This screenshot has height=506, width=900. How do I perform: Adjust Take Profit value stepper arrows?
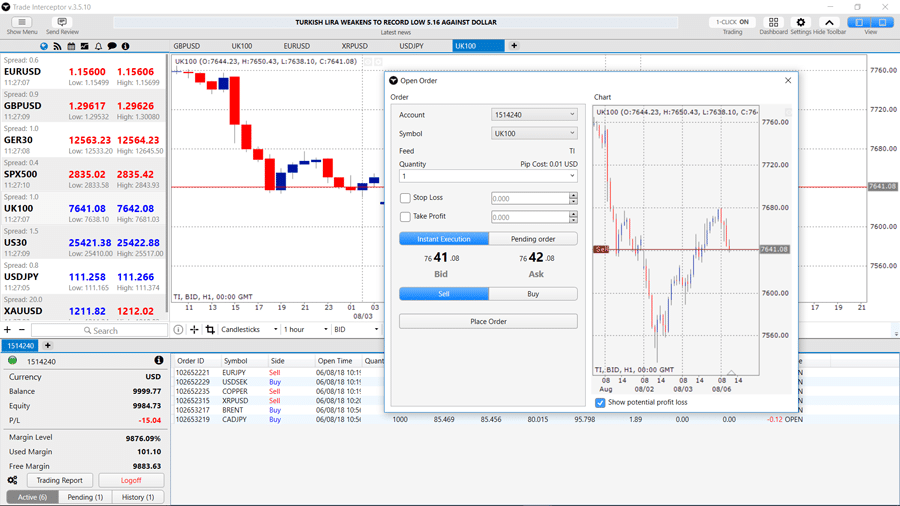click(573, 217)
